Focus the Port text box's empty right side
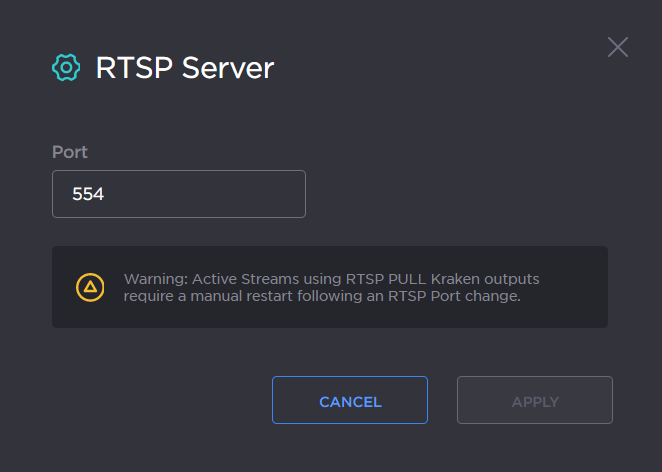 tap(250, 194)
